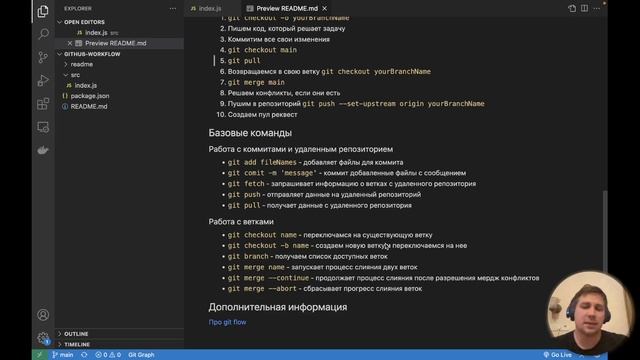Image resolution: width=640 pixels, height=360 pixels.
Task: Open index.js in the src folder
Action: 86,86
